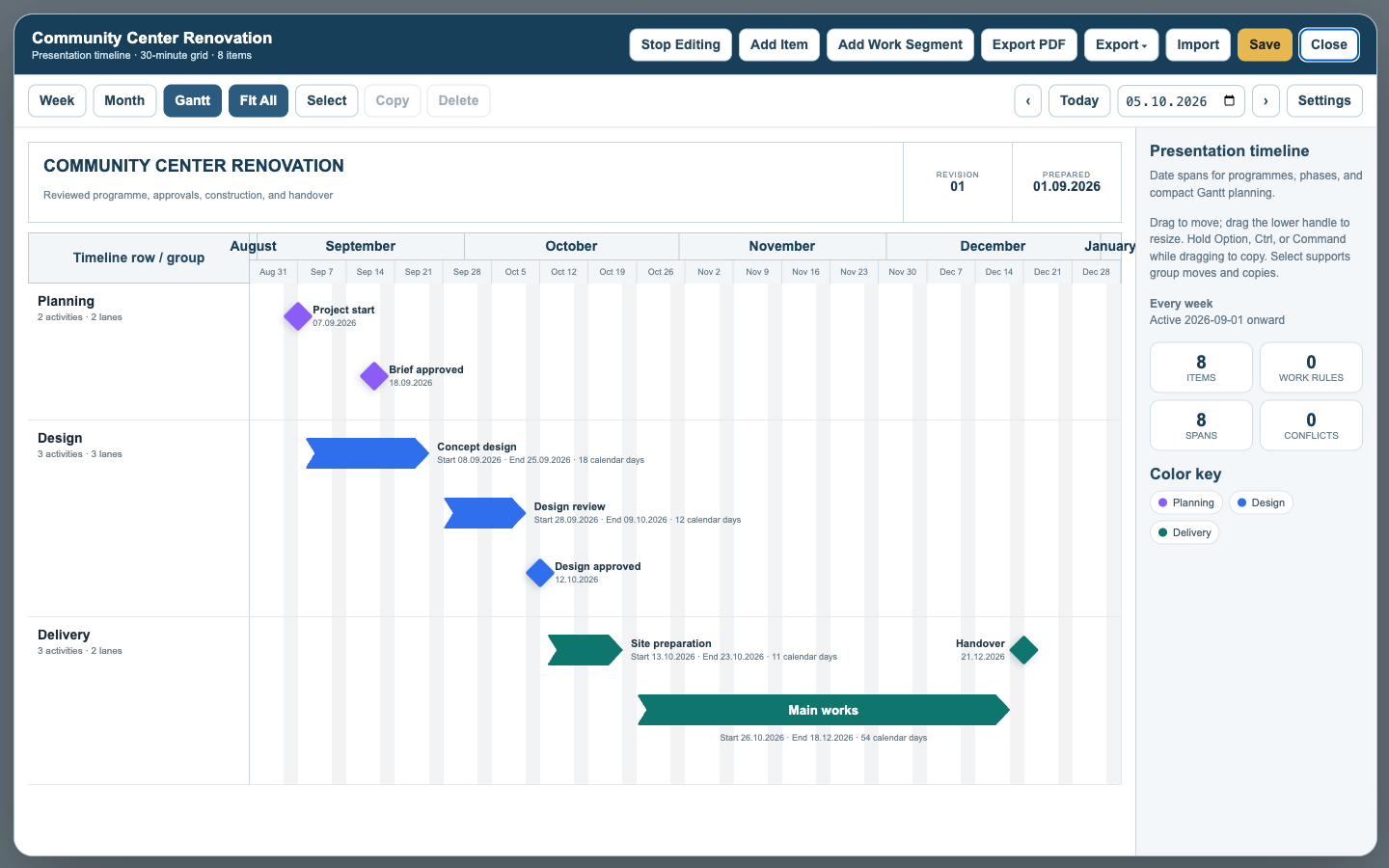Image resolution: width=1389 pixels, height=868 pixels.
Task: Switch to Gantt view
Action: (x=193, y=101)
